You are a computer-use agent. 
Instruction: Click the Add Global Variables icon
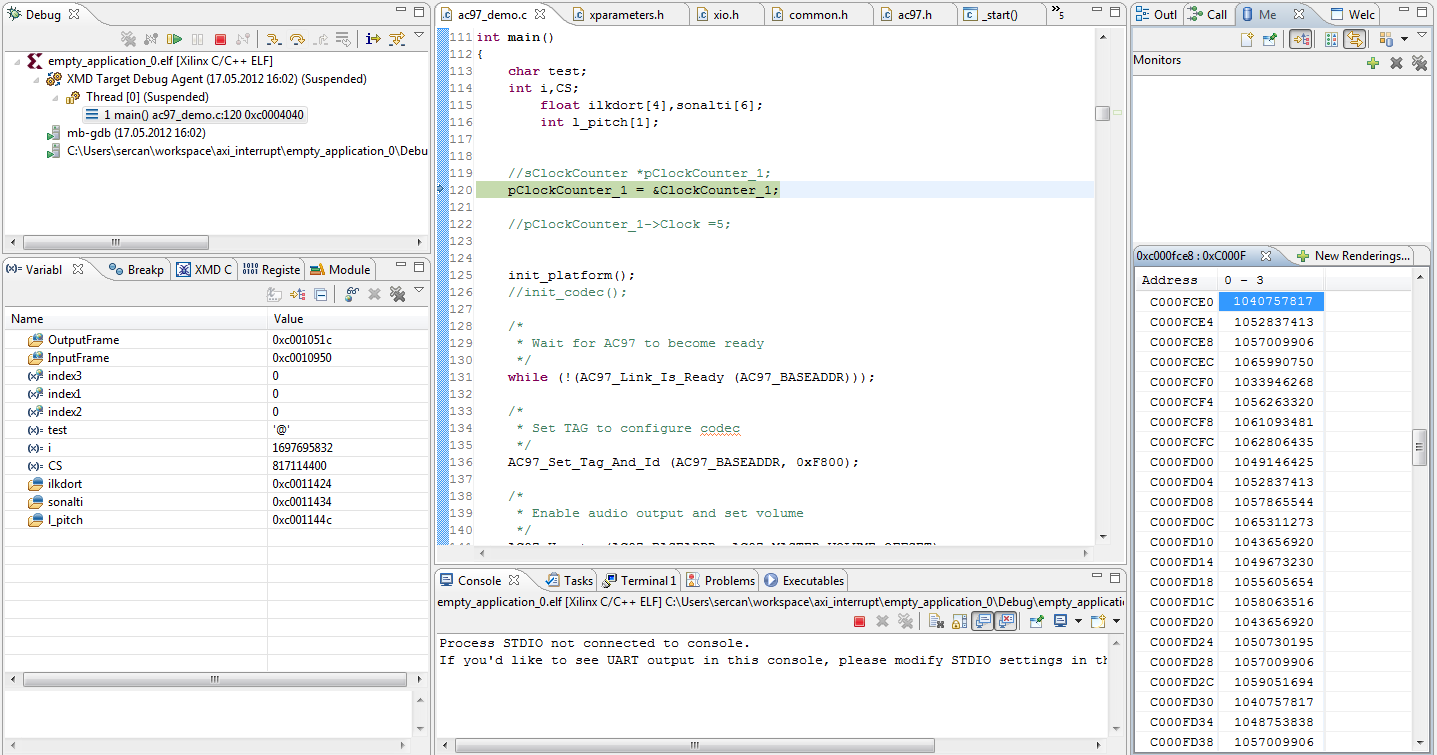pos(352,294)
